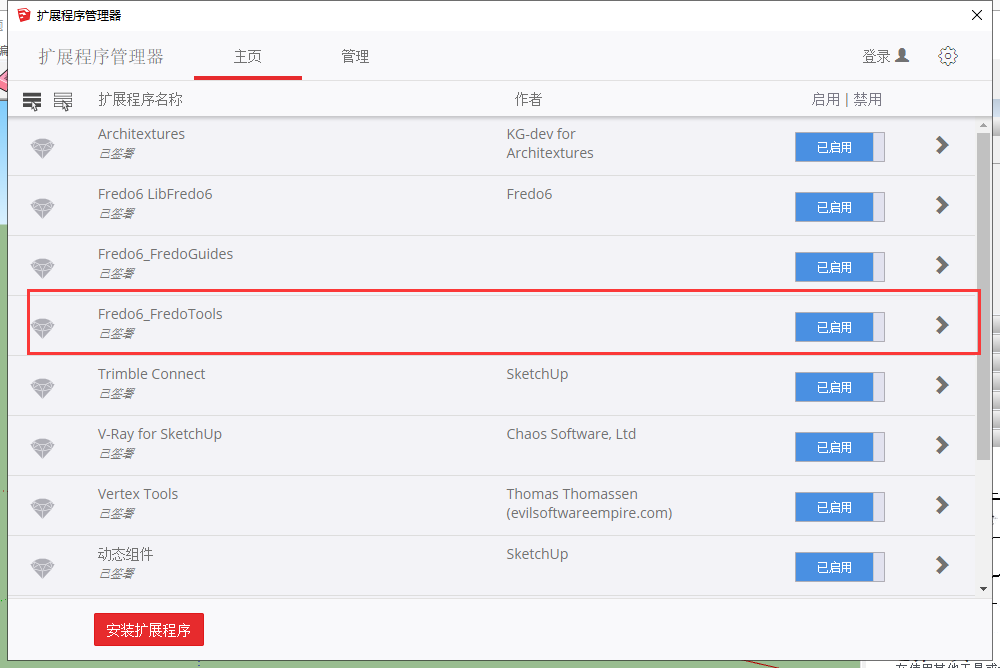Click the V-Ray for SketchUp extension icon
The image size is (1000, 668).
click(x=42, y=446)
